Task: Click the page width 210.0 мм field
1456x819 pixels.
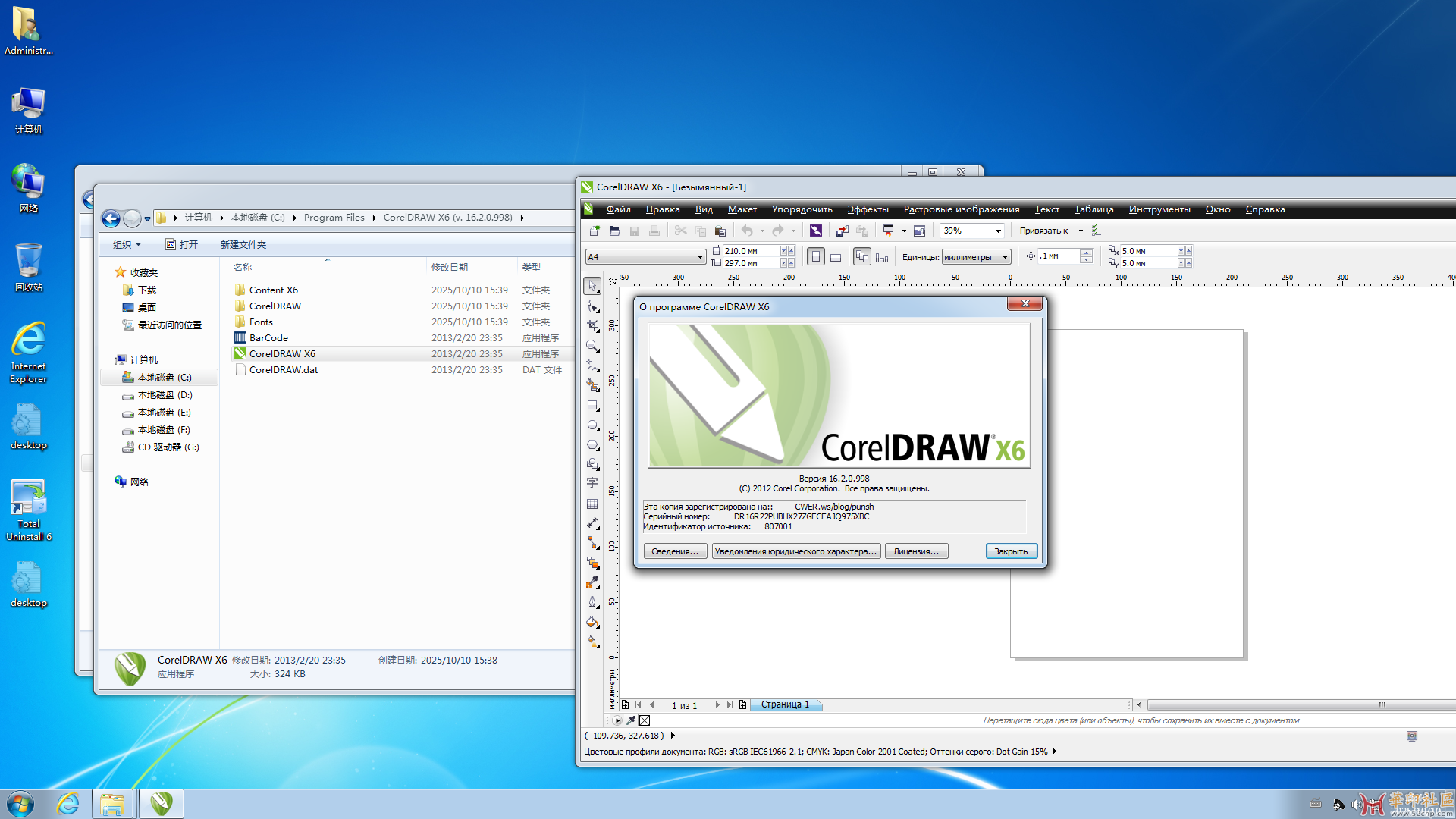Action: pyautogui.click(x=750, y=250)
